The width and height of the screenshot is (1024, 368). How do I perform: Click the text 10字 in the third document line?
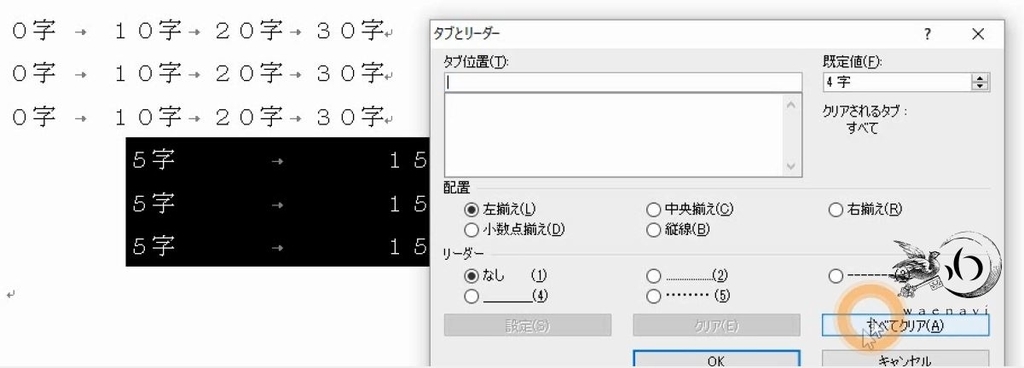[148, 117]
